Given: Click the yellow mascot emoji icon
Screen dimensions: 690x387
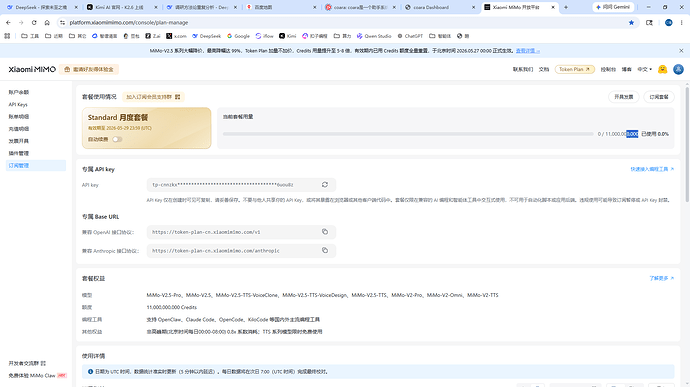Looking at the screenshot, I should (662, 69).
